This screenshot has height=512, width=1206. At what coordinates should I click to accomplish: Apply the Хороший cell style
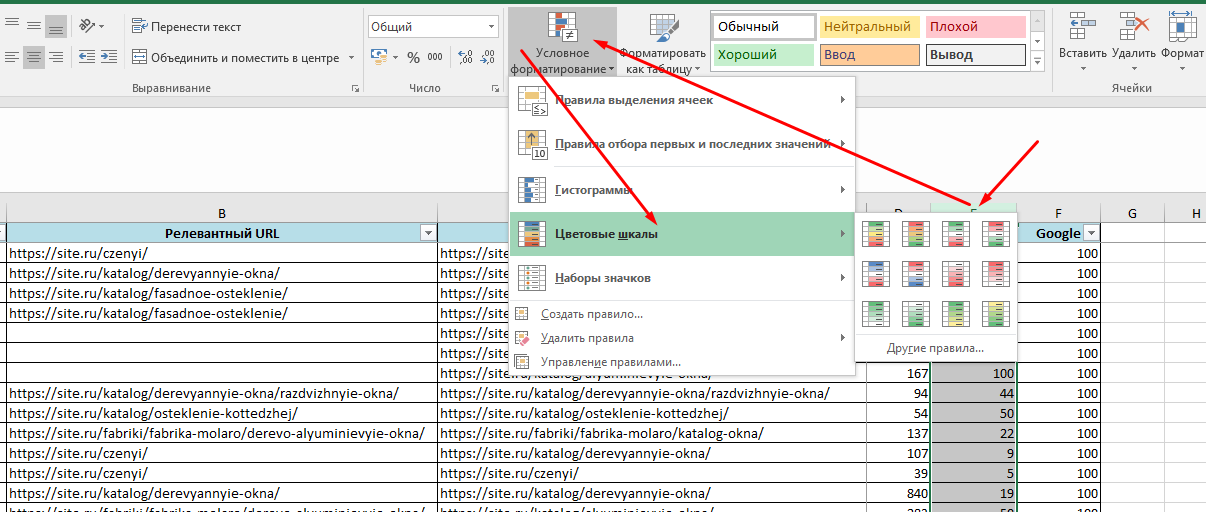click(x=763, y=55)
